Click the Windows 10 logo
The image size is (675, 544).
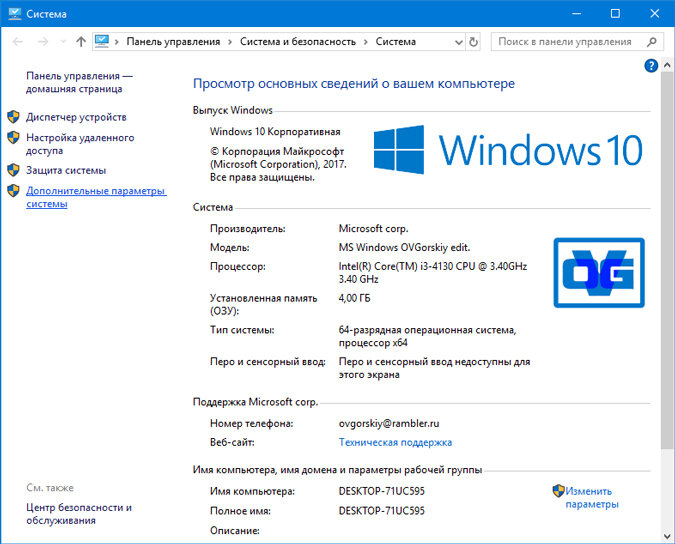tap(508, 150)
